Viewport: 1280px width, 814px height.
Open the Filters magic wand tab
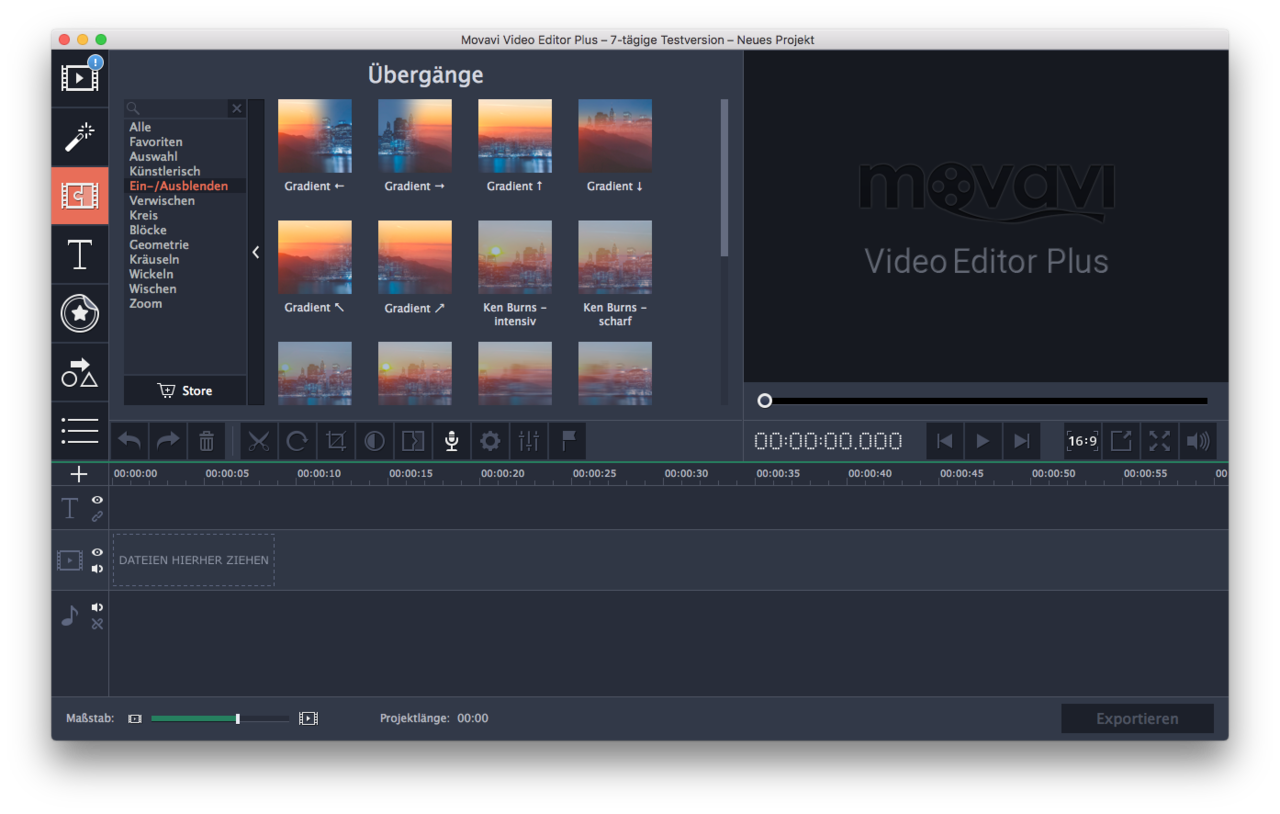coord(80,137)
